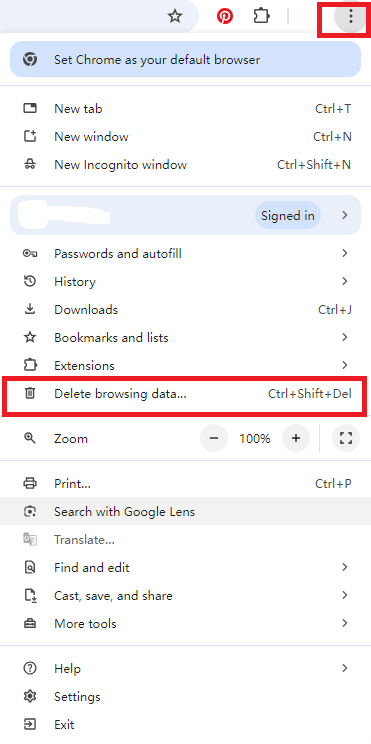
Task: Click the three-dot Chrome menu button
Action: pos(351,17)
